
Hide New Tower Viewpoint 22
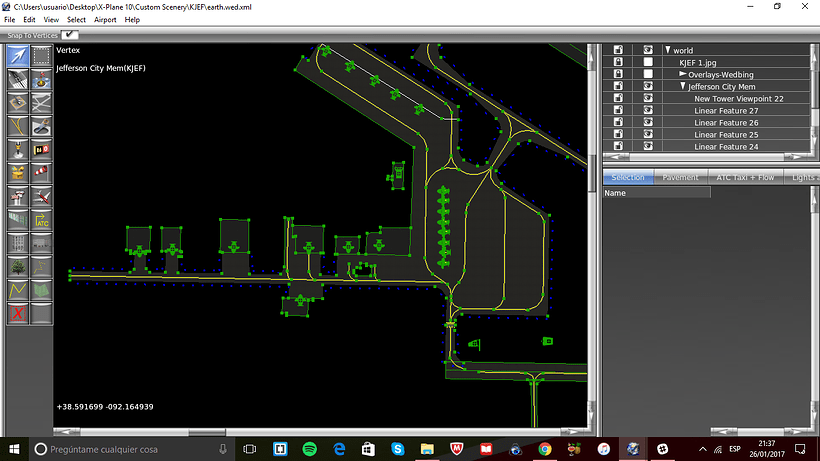tap(648, 98)
